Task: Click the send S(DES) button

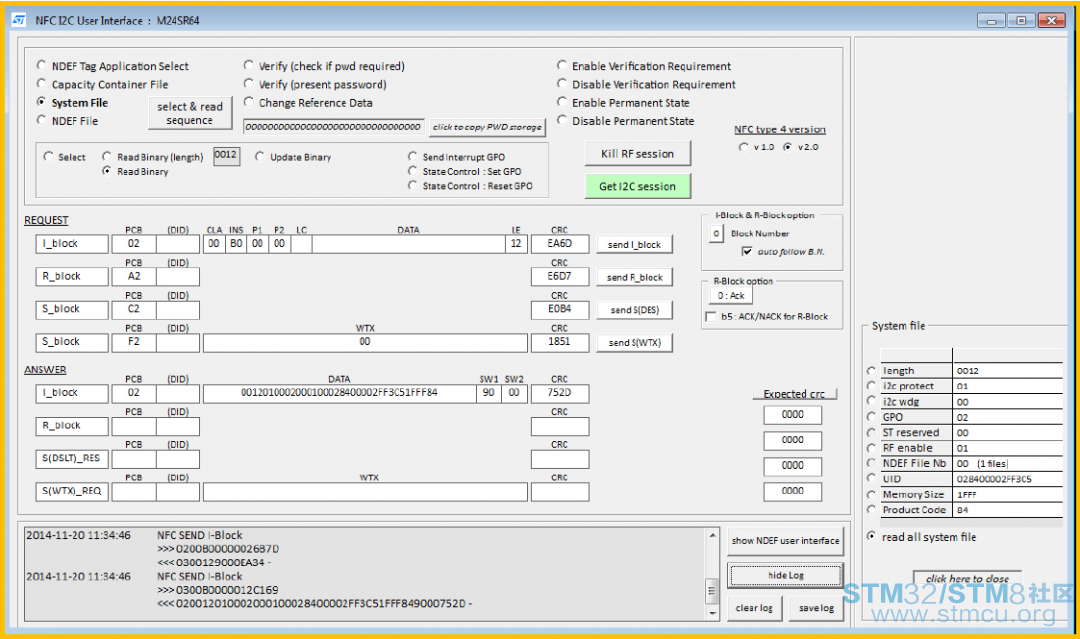Action: pos(634,310)
